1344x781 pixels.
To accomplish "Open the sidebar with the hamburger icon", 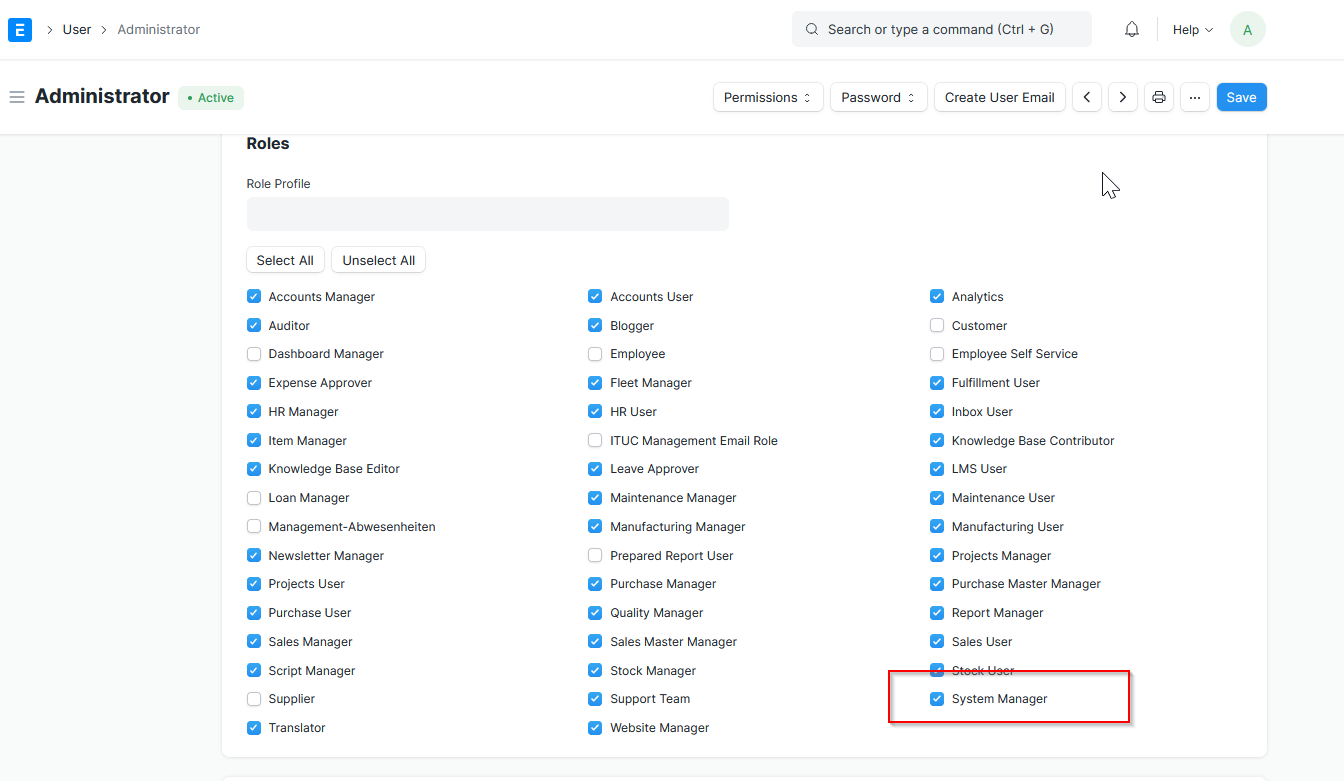I will click(16, 96).
